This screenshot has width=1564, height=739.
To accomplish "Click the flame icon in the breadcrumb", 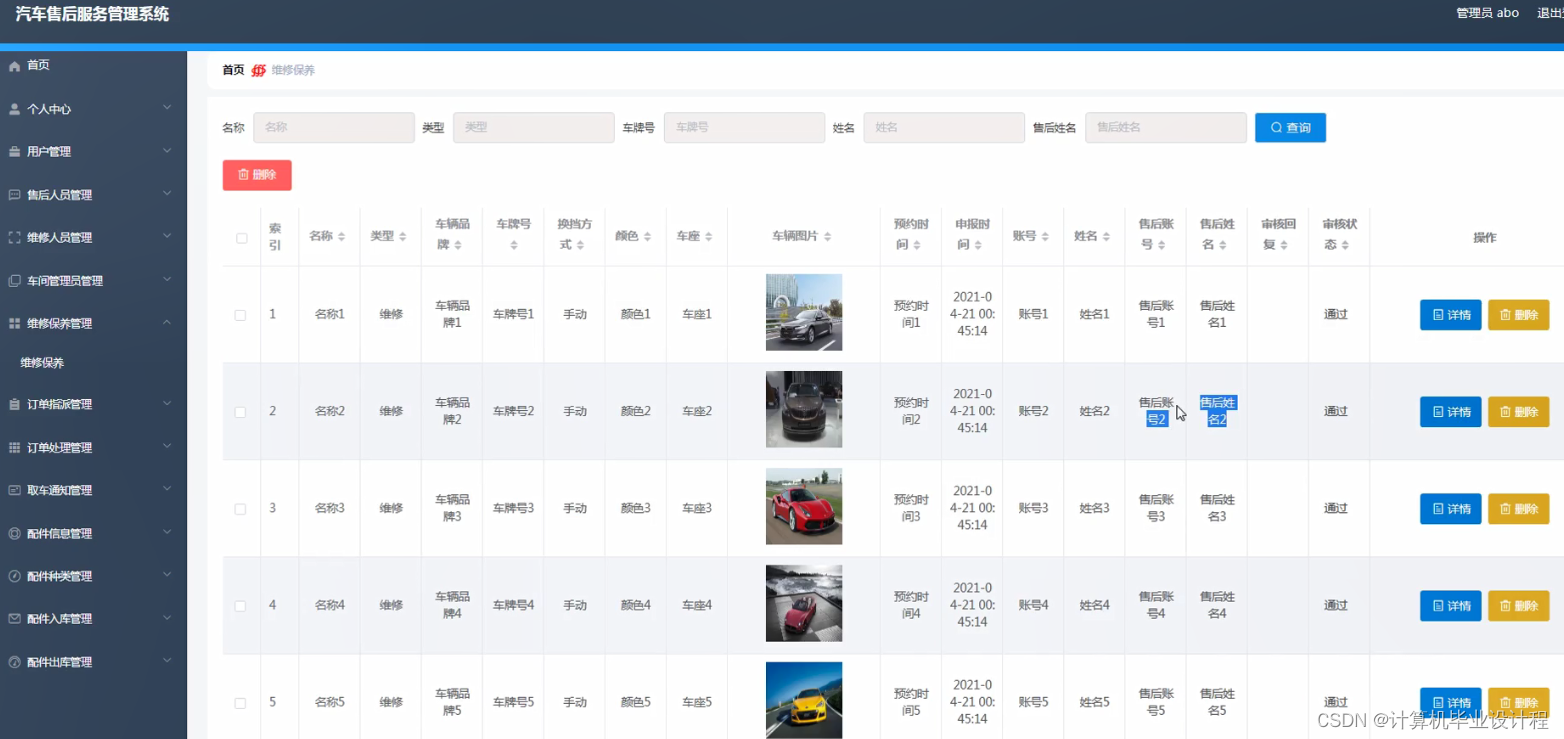I will [x=258, y=69].
